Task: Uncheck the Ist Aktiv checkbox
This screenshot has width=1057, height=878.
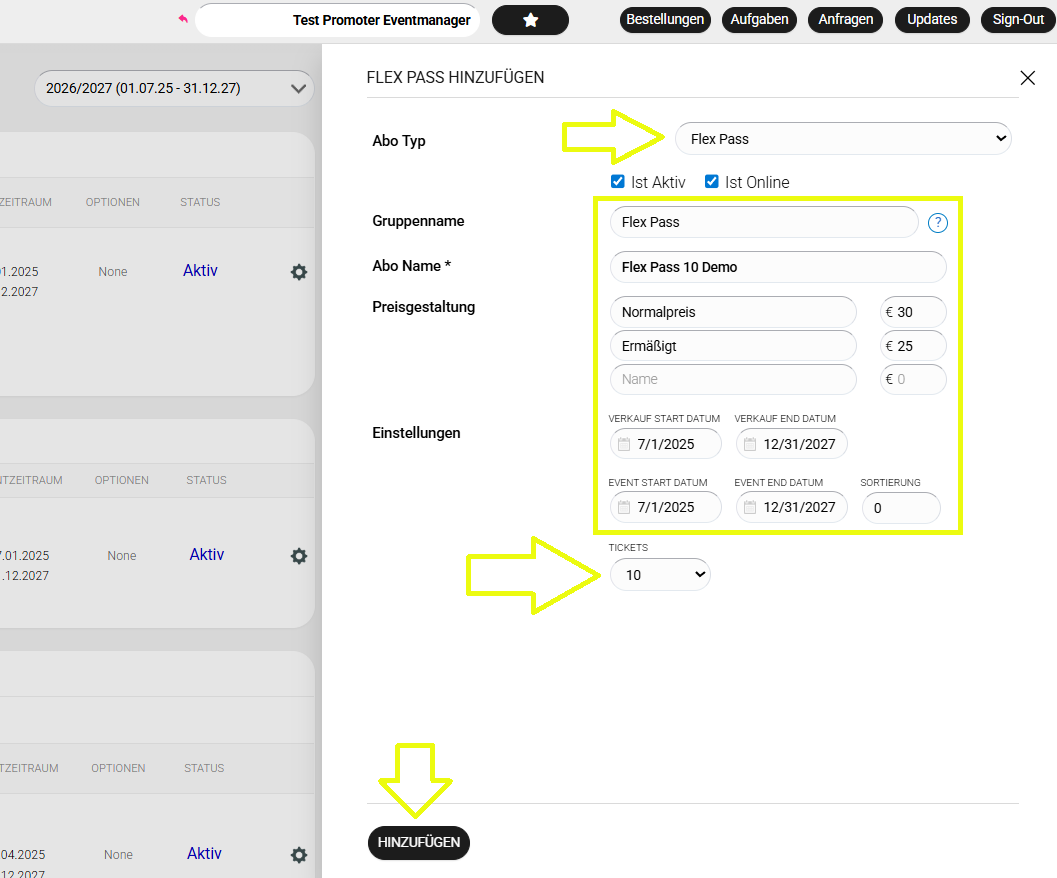Action: 618,182
